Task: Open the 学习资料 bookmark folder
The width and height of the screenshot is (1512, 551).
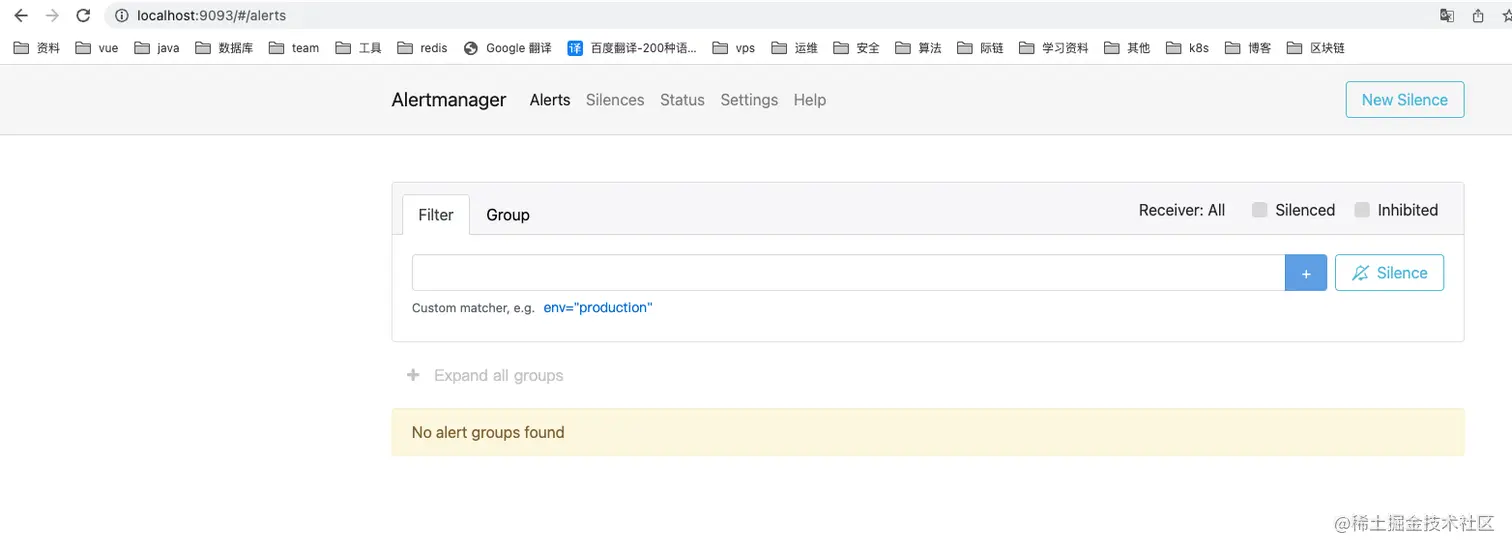Action: (1054, 48)
